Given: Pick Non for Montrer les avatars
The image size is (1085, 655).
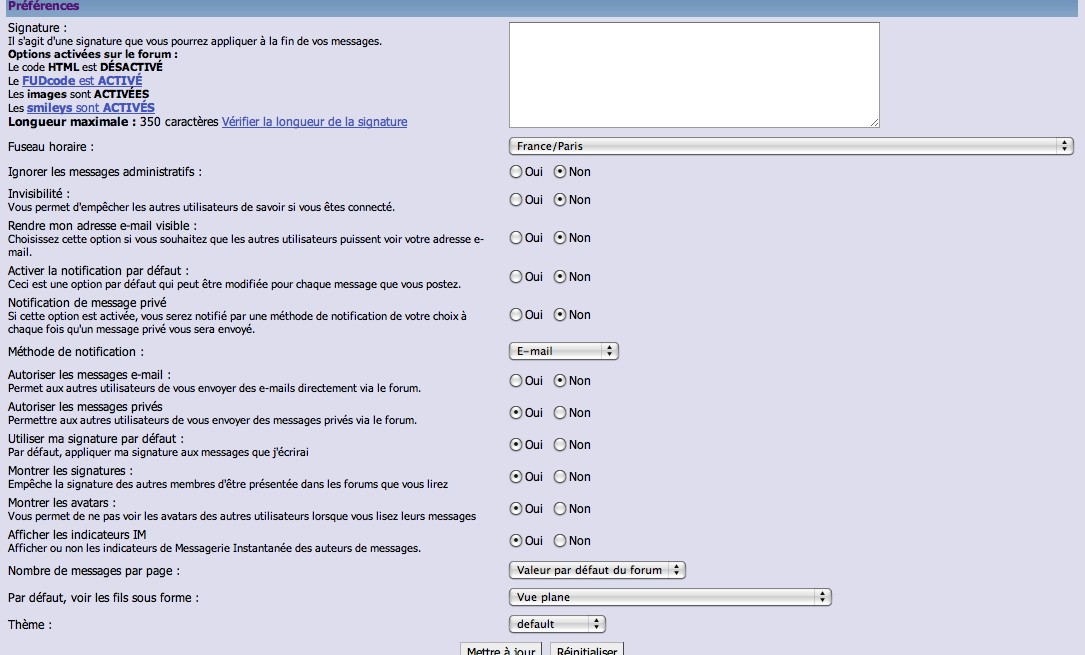Looking at the screenshot, I should click(x=560, y=509).
